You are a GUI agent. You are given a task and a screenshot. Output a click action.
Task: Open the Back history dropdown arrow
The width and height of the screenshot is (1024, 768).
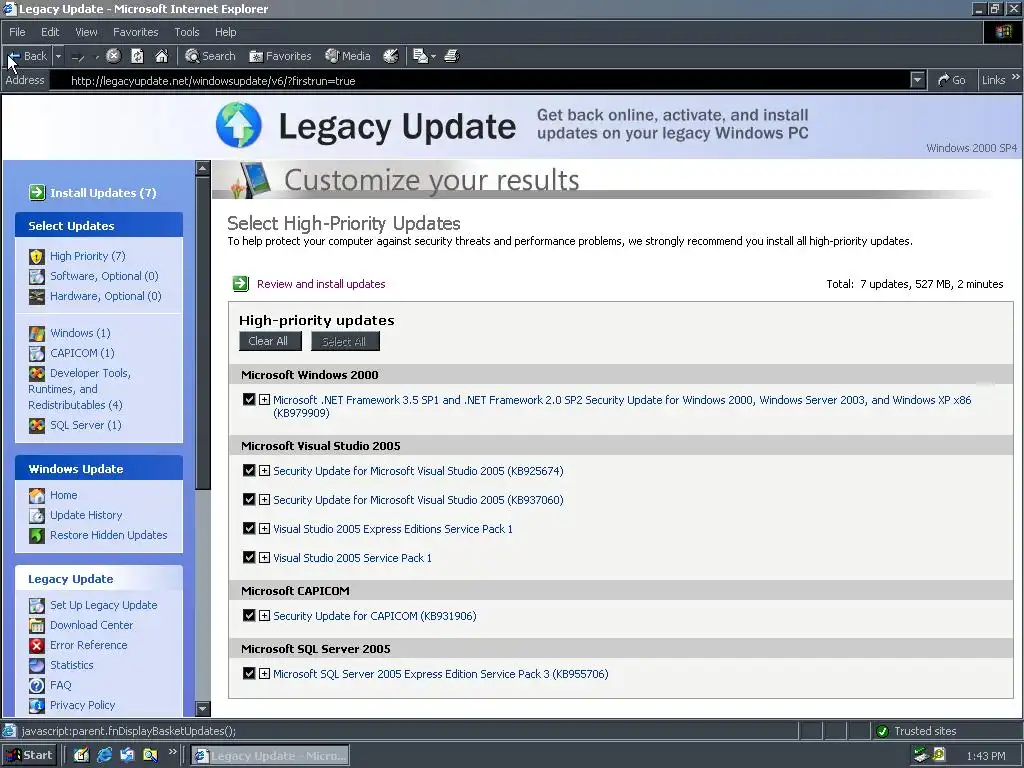pos(58,56)
